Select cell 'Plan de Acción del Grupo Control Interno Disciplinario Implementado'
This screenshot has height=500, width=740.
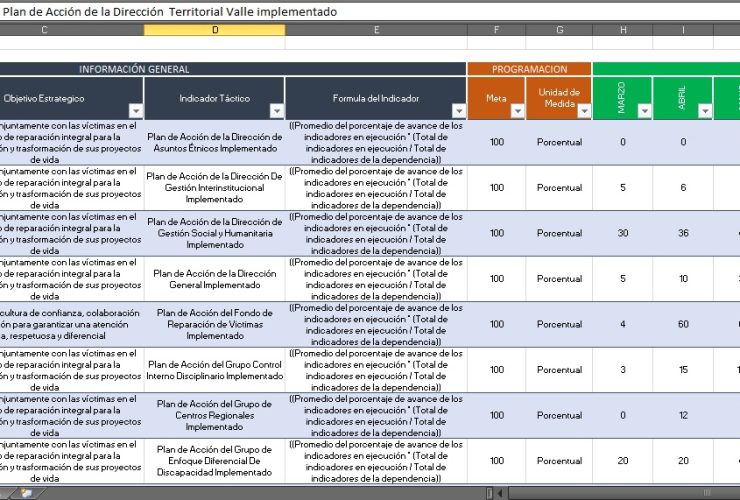coord(215,370)
